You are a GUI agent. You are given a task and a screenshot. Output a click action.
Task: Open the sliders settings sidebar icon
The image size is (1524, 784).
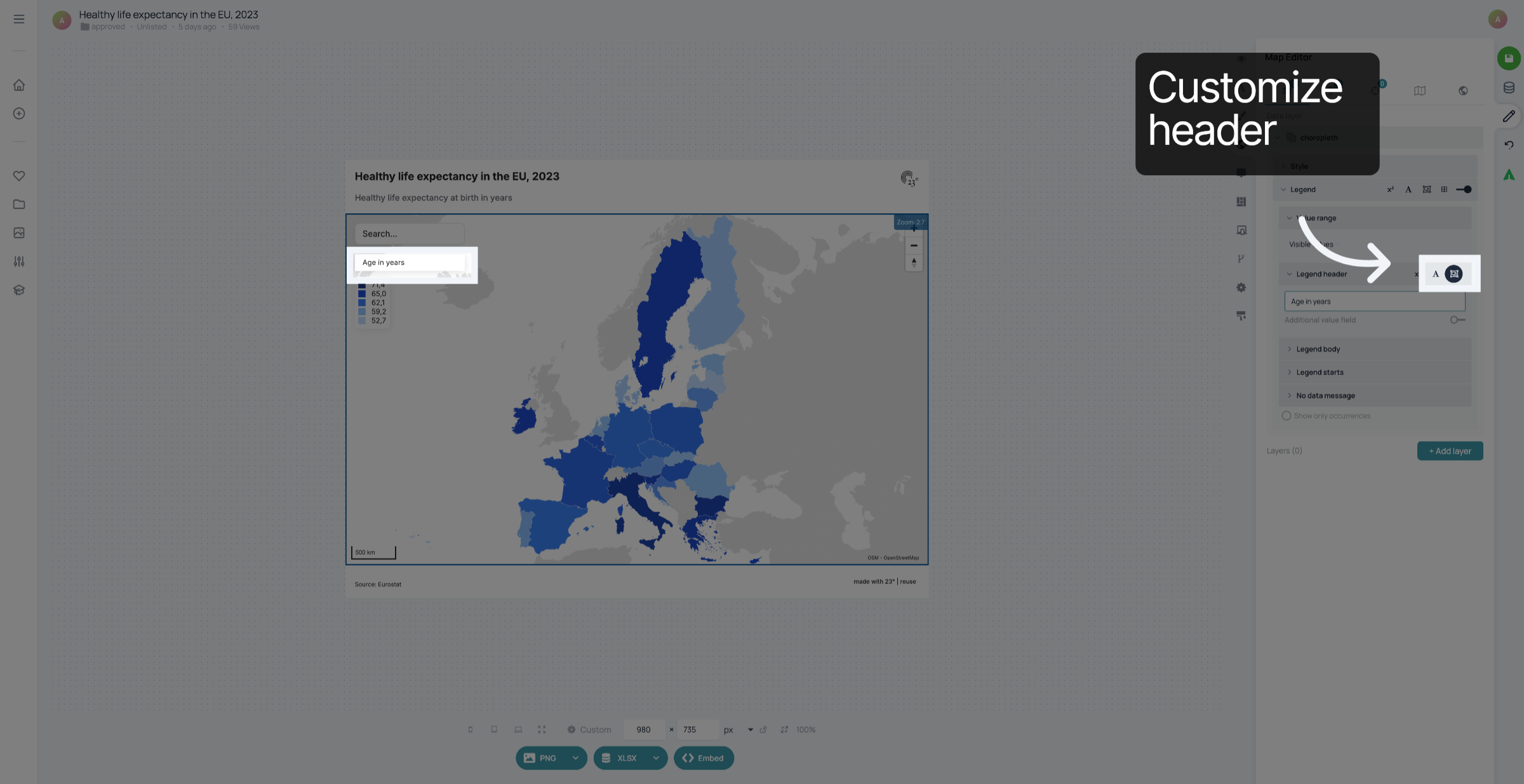(x=19, y=262)
